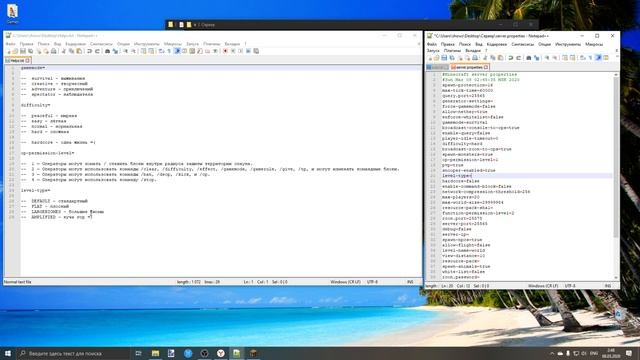Click Zoom out icon in left Notepad++ toolbar
The image size is (640, 360).
(x=133, y=51)
